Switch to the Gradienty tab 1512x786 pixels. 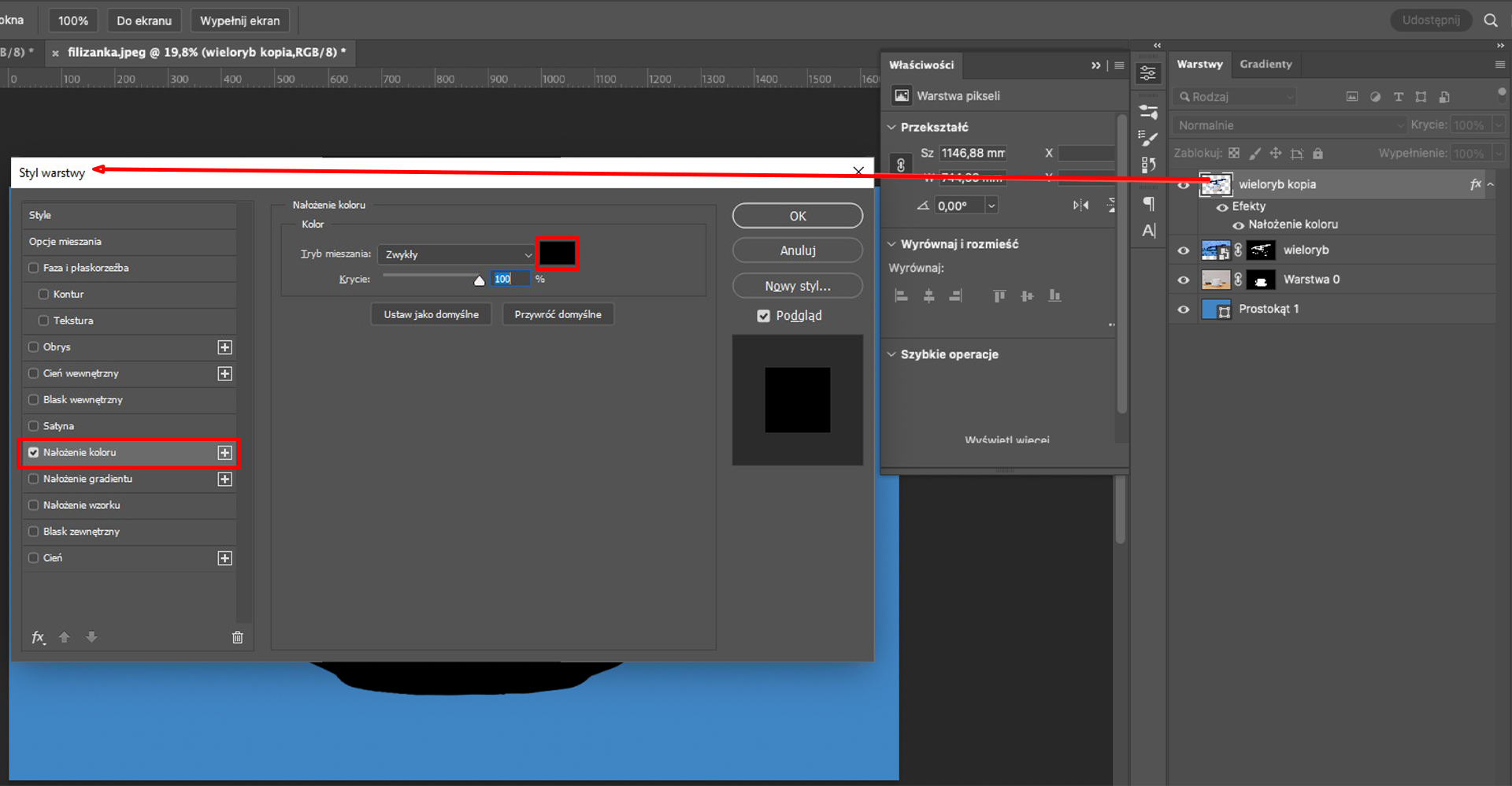[x=1266, y=65]
